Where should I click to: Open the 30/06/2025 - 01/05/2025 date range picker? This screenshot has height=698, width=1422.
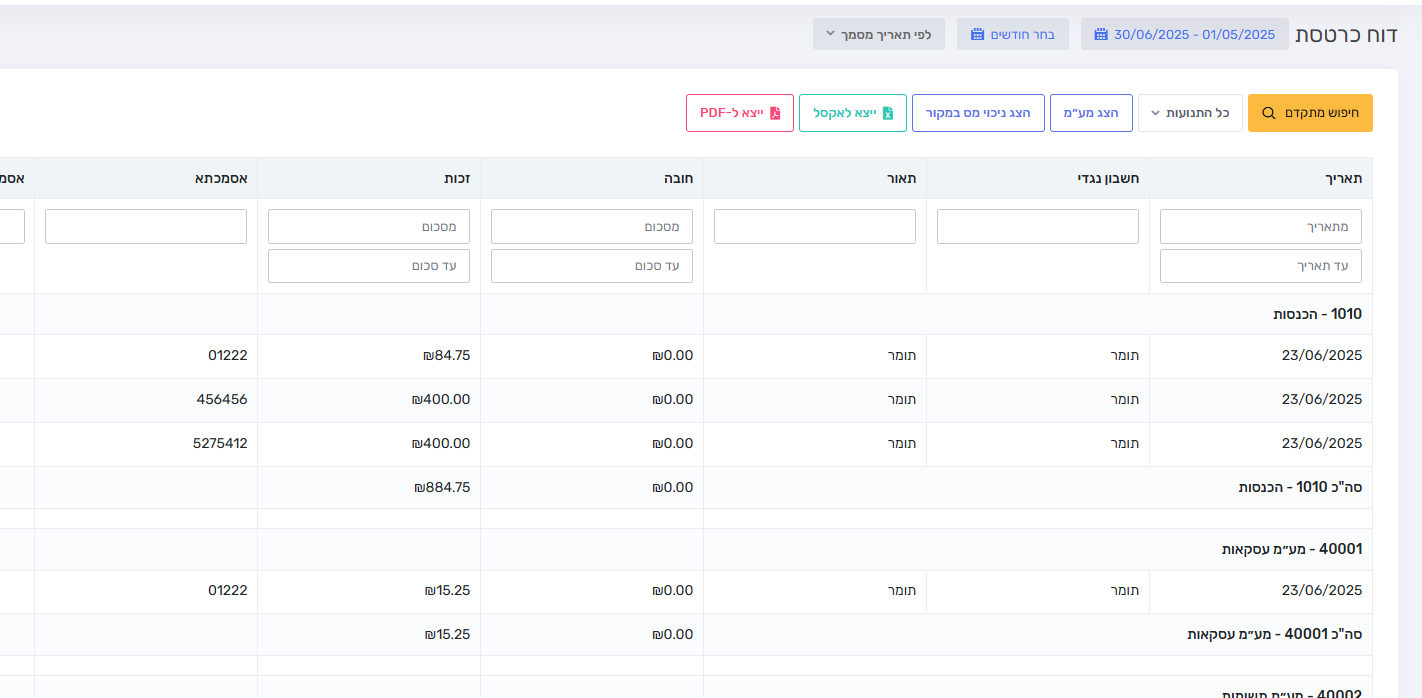pos(1185,34)
